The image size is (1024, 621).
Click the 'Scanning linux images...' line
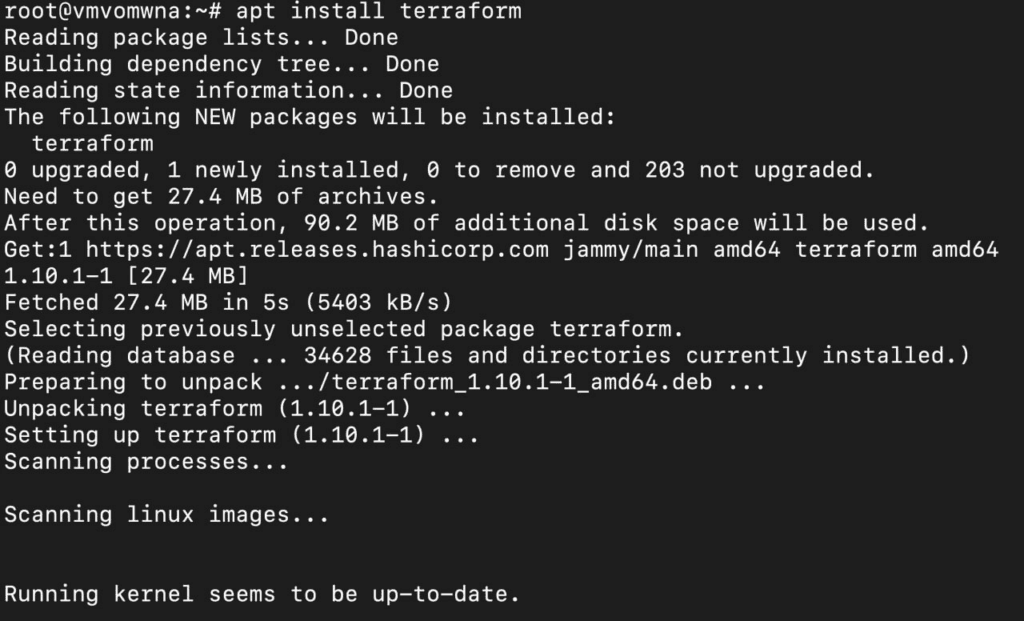166,515
